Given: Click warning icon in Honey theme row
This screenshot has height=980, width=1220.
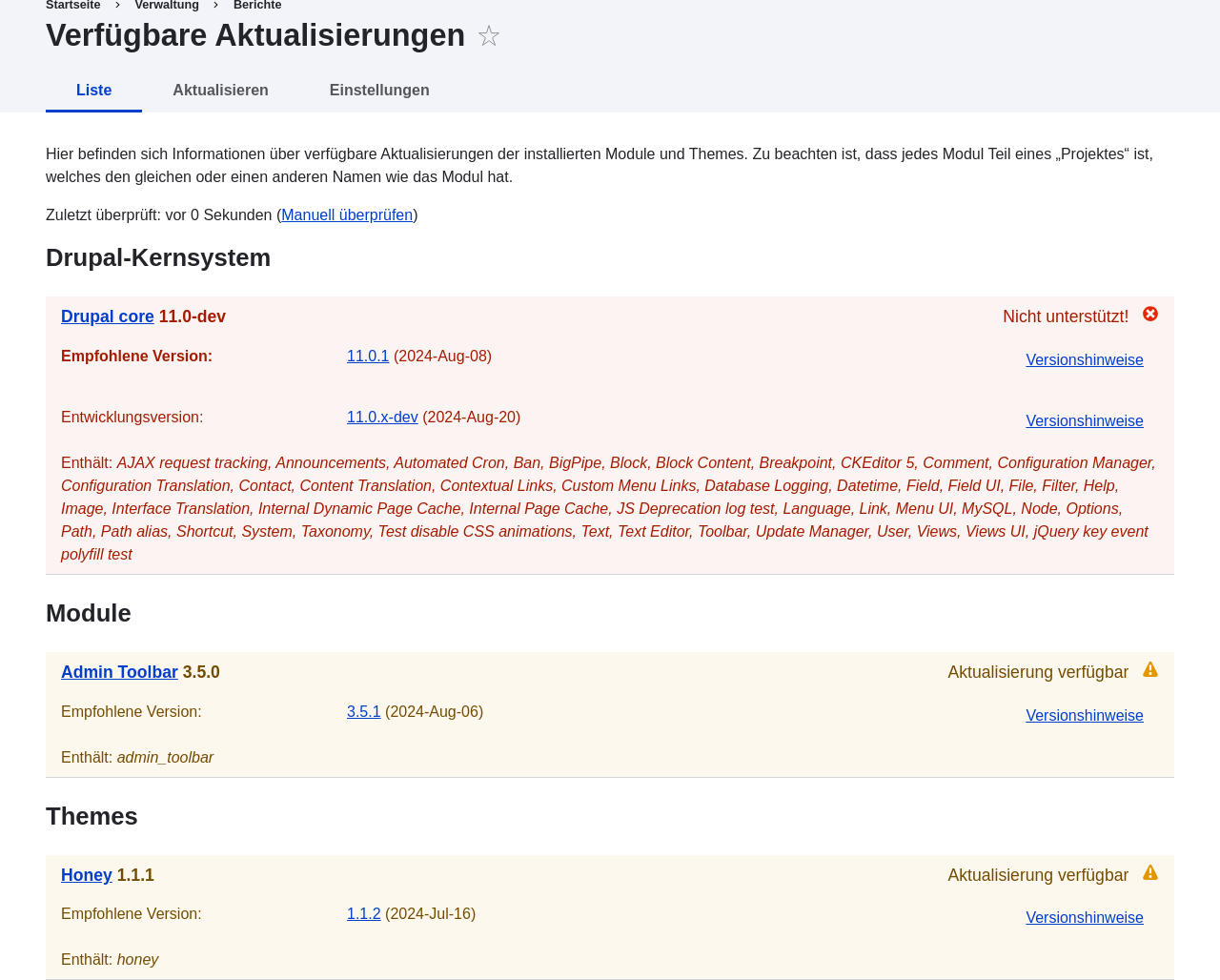Looking at the screenshot, I should point(1150,873).
